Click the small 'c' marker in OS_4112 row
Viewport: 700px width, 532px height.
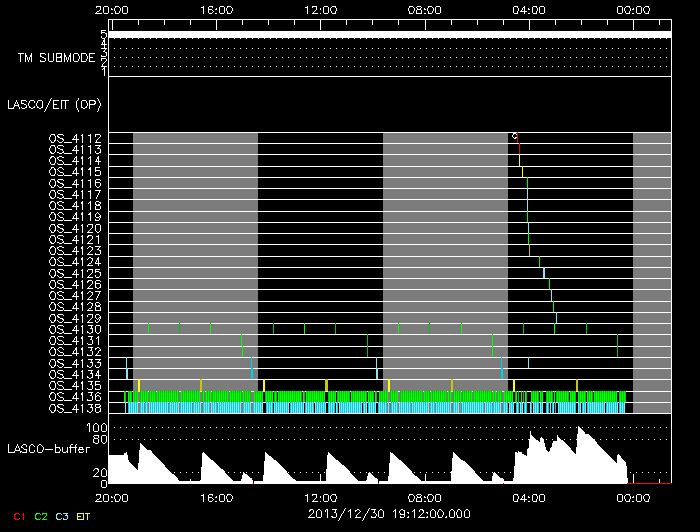514,136
